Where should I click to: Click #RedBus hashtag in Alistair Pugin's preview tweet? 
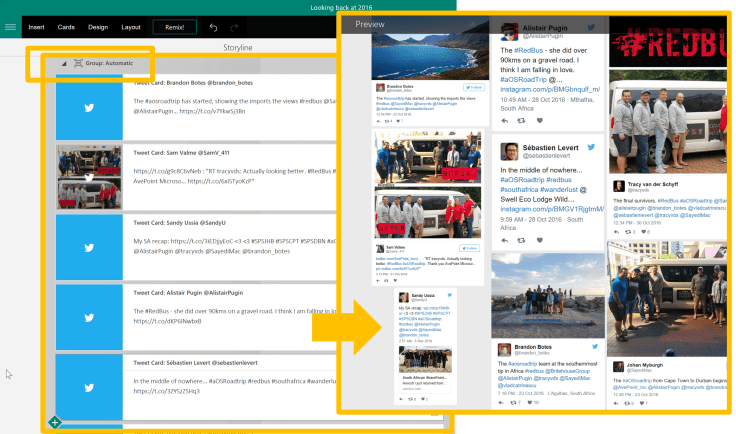(530, 50)
